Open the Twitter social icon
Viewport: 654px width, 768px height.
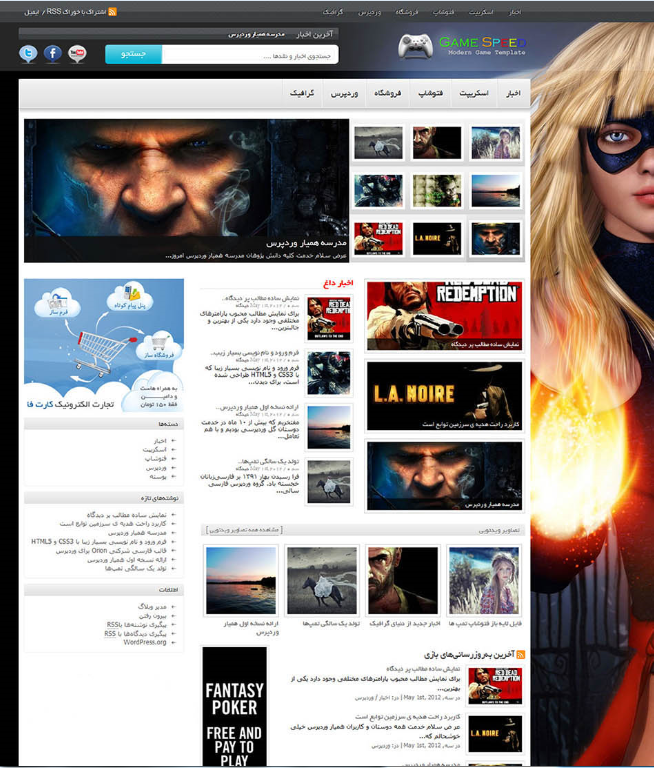coord(28,54)
